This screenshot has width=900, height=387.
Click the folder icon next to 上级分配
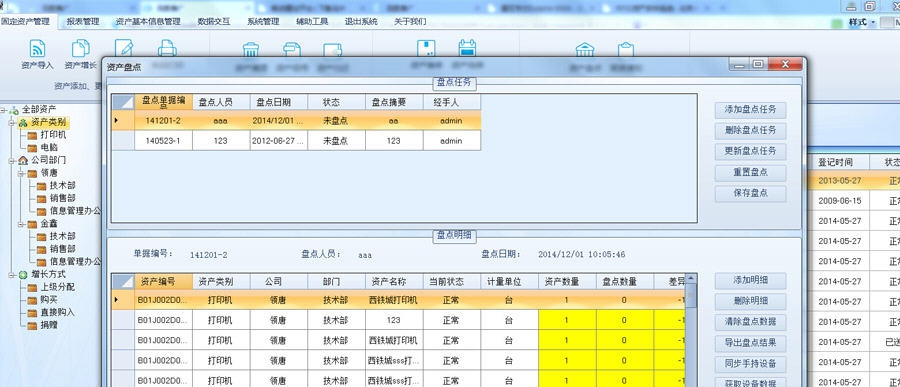point(32,287)
